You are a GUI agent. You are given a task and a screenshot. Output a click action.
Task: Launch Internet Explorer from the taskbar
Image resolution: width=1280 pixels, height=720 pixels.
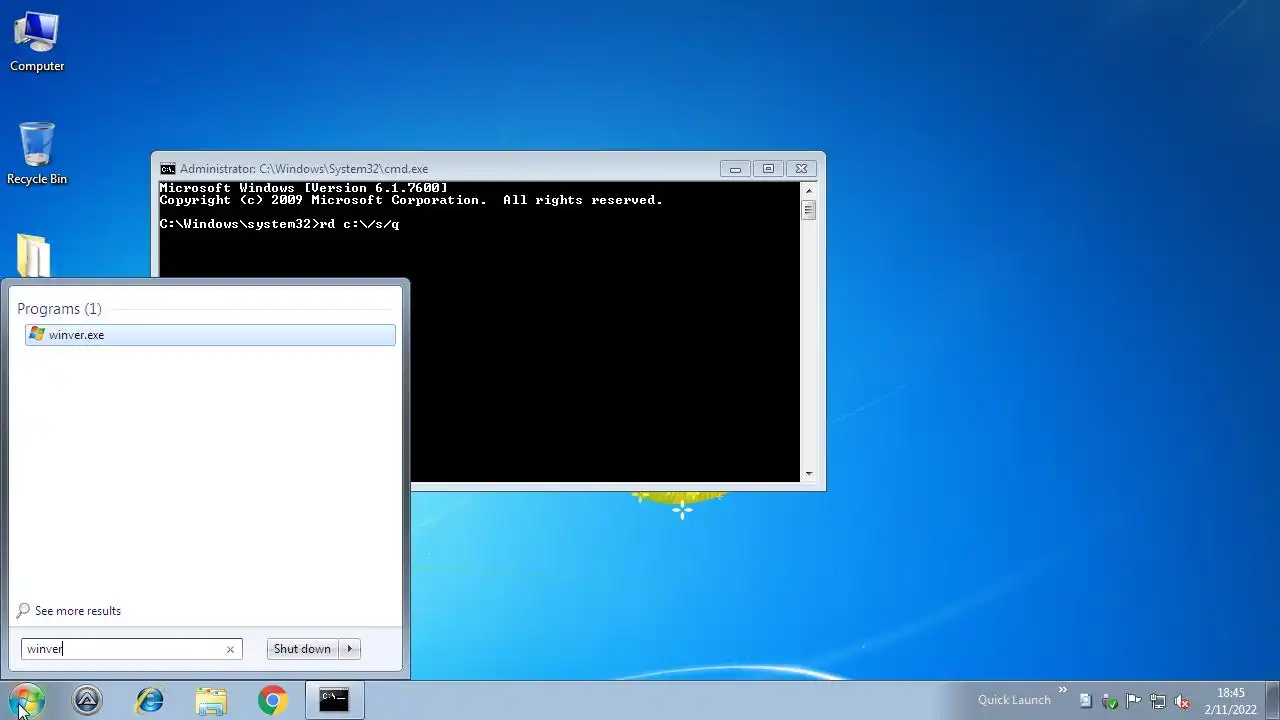[149, 701]
